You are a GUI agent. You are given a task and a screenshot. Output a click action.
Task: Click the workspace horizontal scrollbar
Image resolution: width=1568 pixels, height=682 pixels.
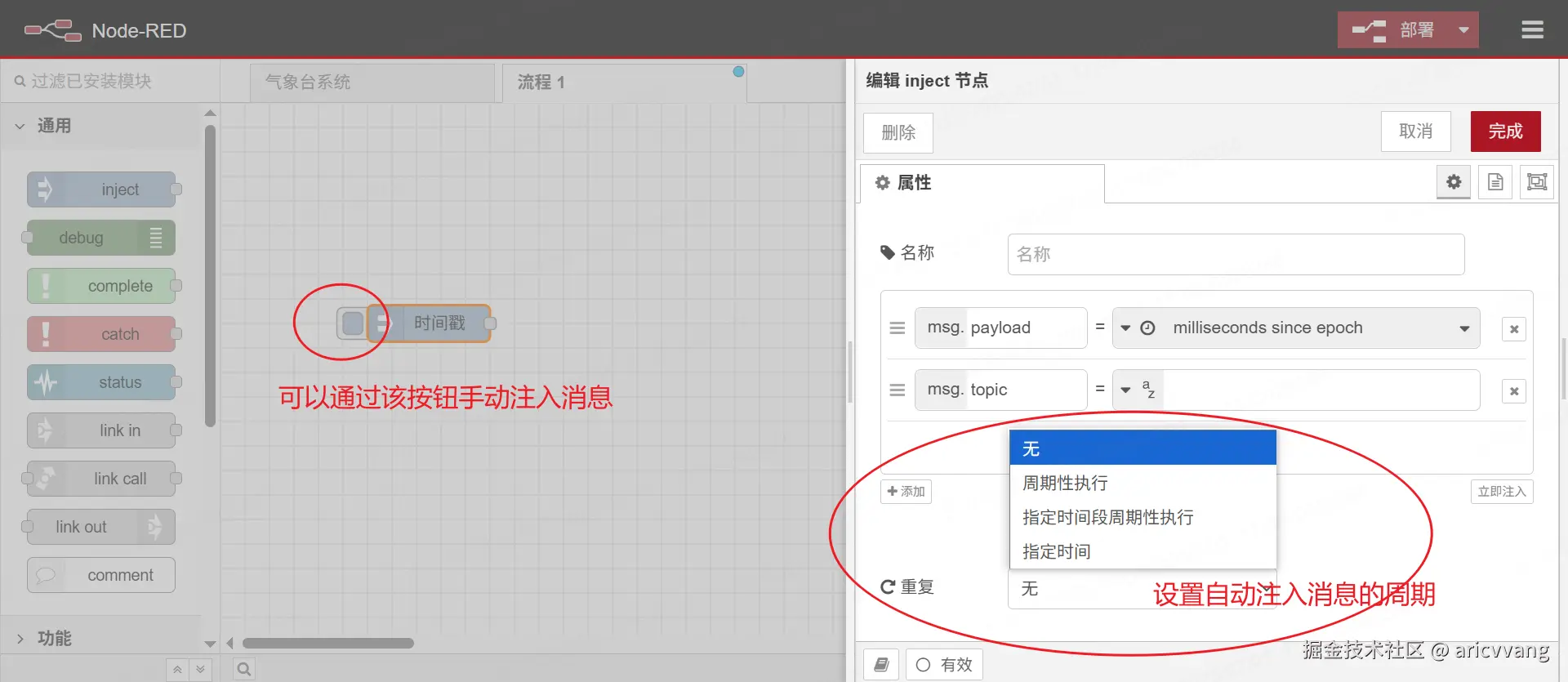(328, 643)
